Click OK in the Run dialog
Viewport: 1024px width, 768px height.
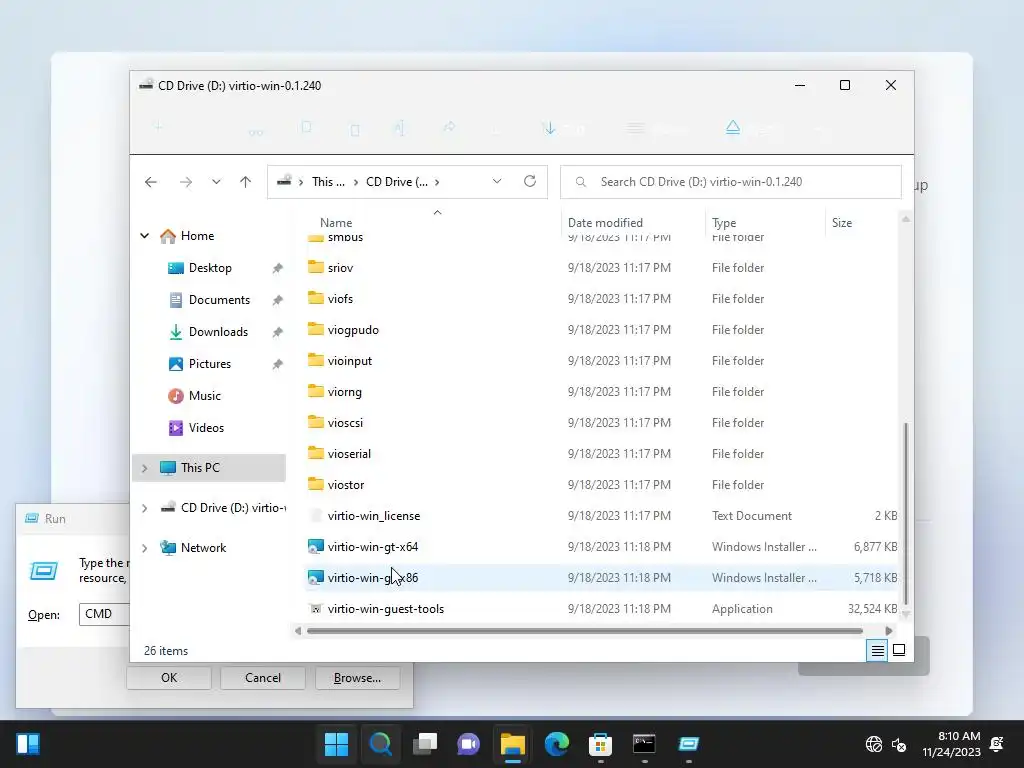click(x=169, y=678)
